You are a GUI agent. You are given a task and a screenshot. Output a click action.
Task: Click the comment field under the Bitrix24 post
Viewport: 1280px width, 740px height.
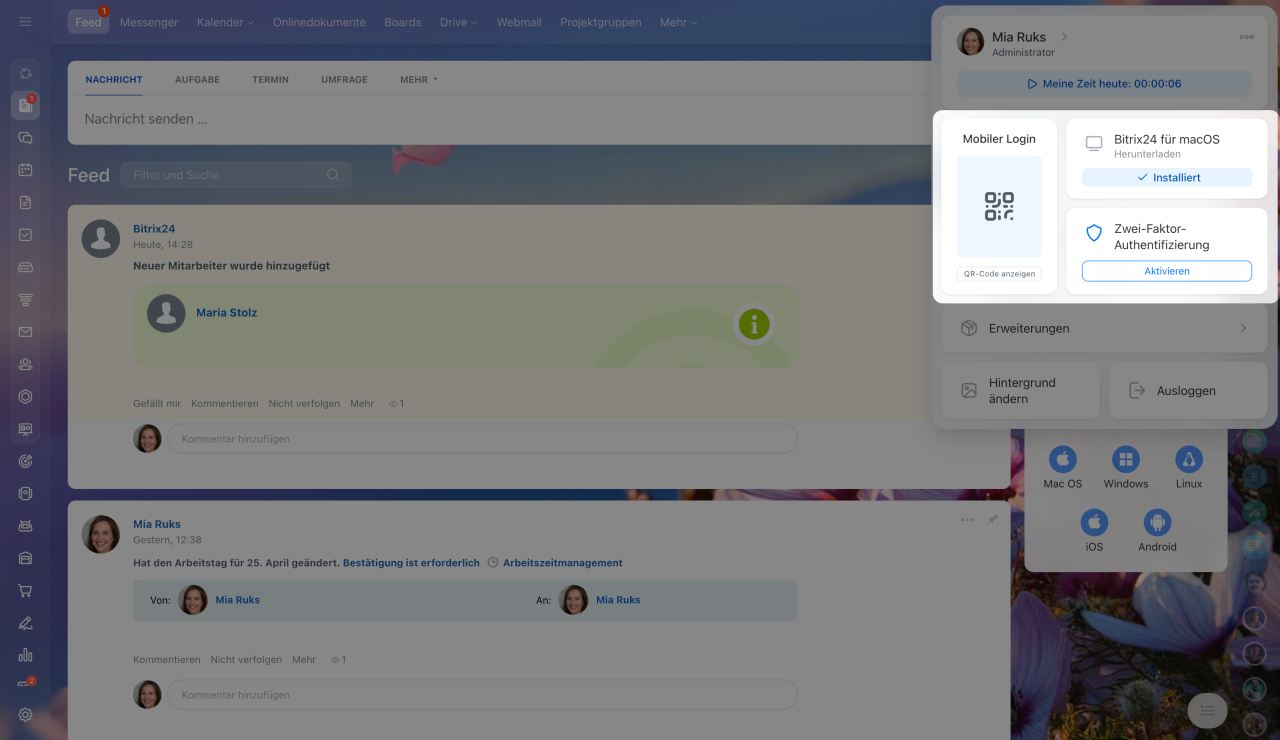pyautogui.click(x=482, y=439)
